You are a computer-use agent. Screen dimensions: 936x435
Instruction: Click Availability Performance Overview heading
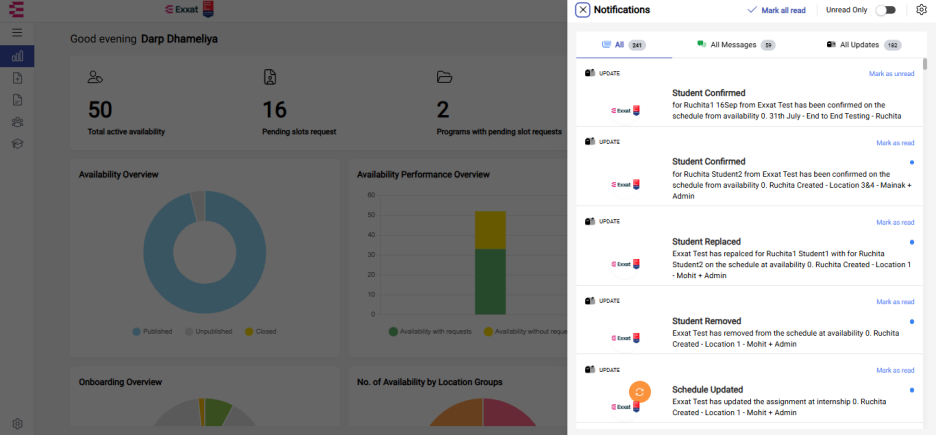coord(423,174)
